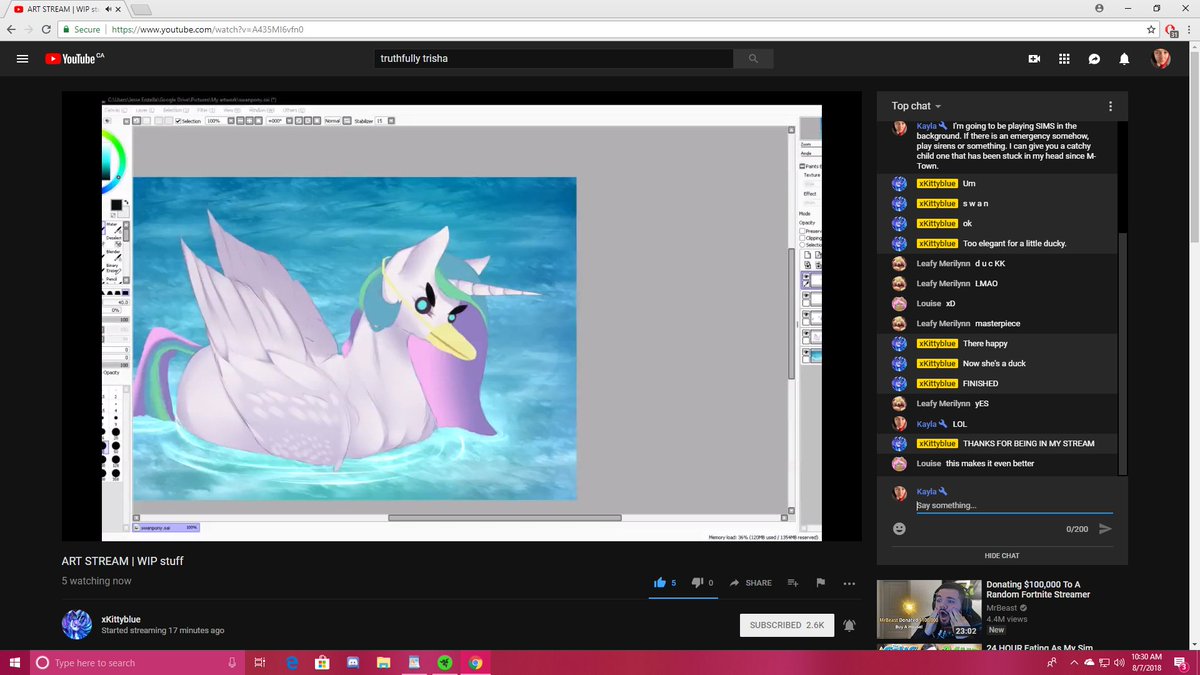Toggle channel notification bell beside Subscribed

click(x=849, y=625)
